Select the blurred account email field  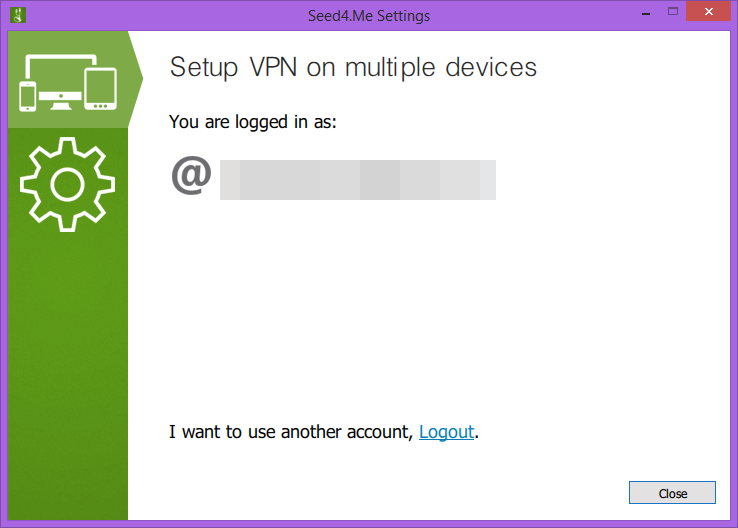coord(358,180)
